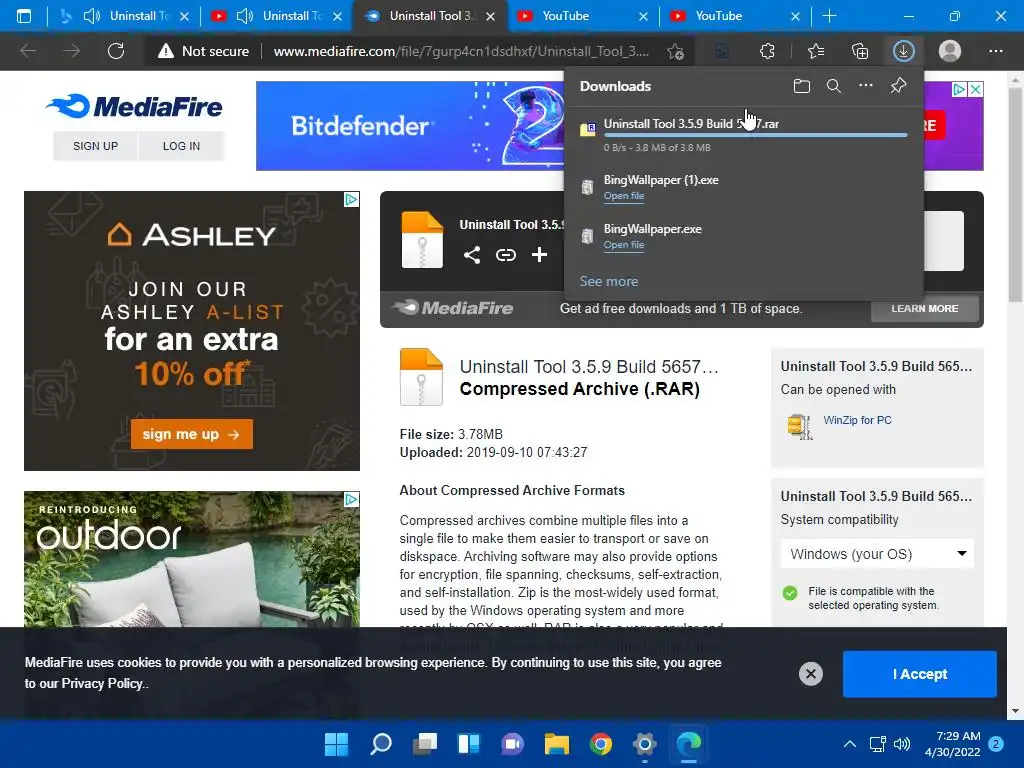Open a new tab with plus

pyautogui.click(x=829, y=16)
